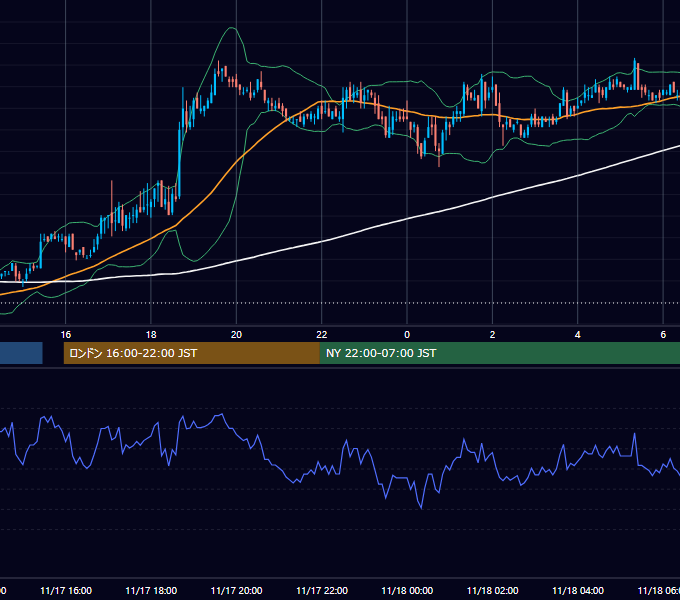Click the 16 hour label on price chart axis
Viewport: 680px width, 600px height.
65,335
